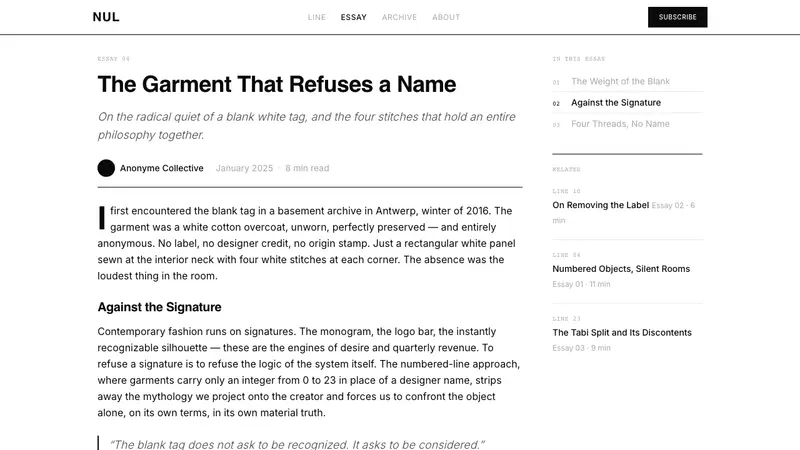Screen dimensions: 800x450
Task: Click the Against the Signature heading in article
Action: tap(159, 307)
